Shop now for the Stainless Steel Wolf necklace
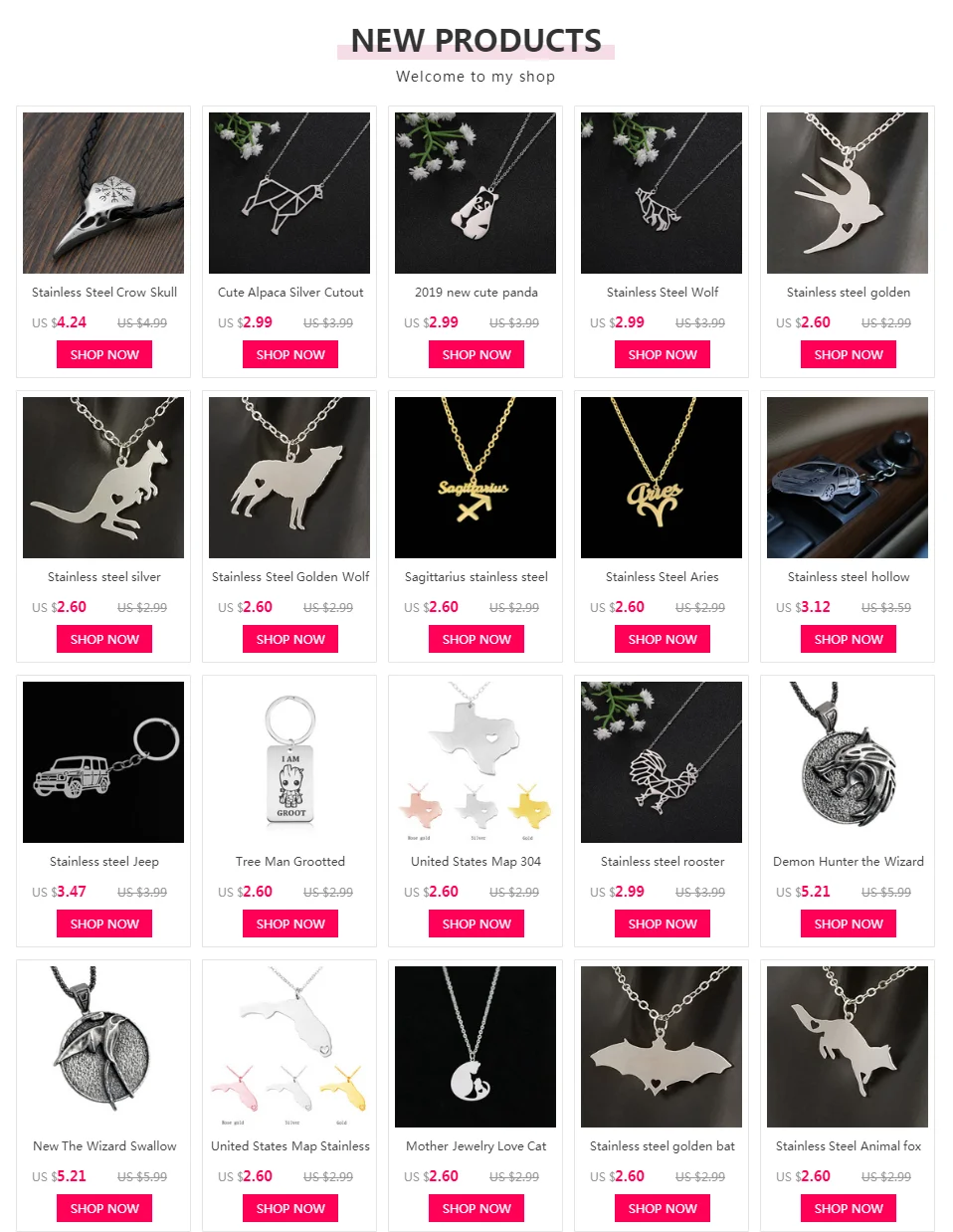The image size is (953, 1232). [x=663, y=354]
